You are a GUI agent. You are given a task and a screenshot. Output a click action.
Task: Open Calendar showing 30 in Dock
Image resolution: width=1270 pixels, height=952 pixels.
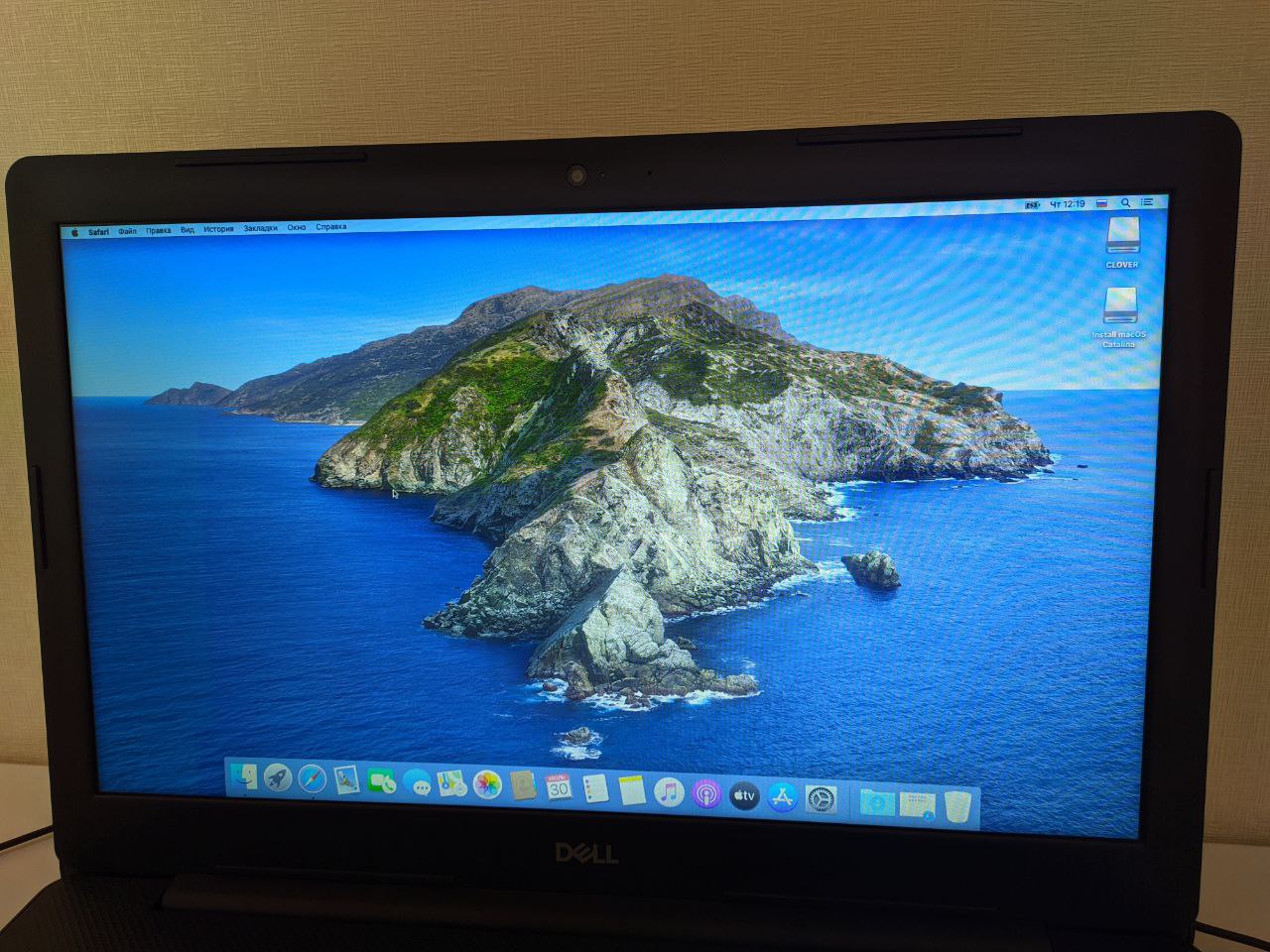pos(559,787)
